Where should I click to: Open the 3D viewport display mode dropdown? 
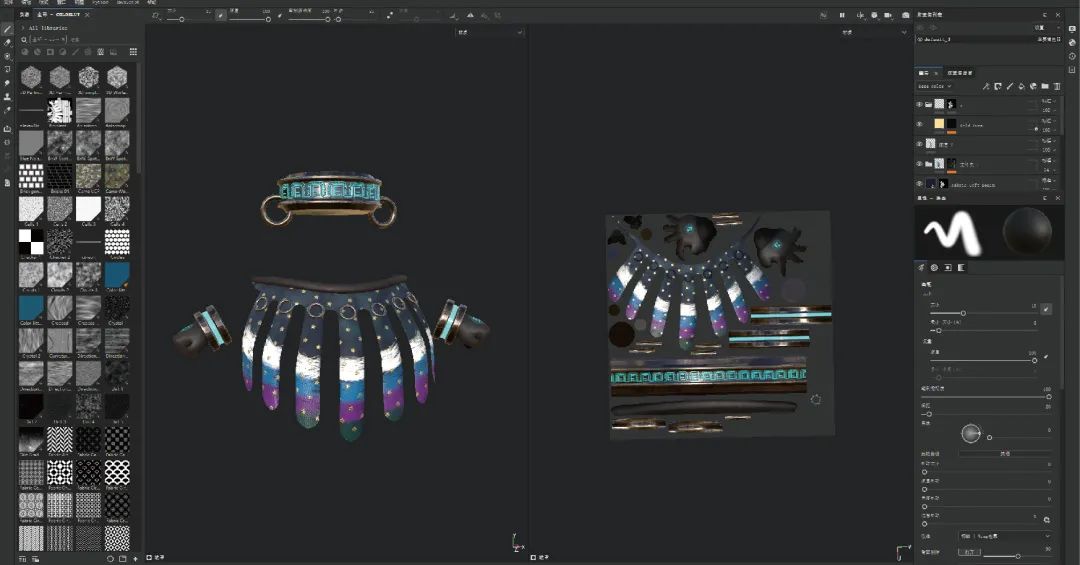click(x=490, y=32)
